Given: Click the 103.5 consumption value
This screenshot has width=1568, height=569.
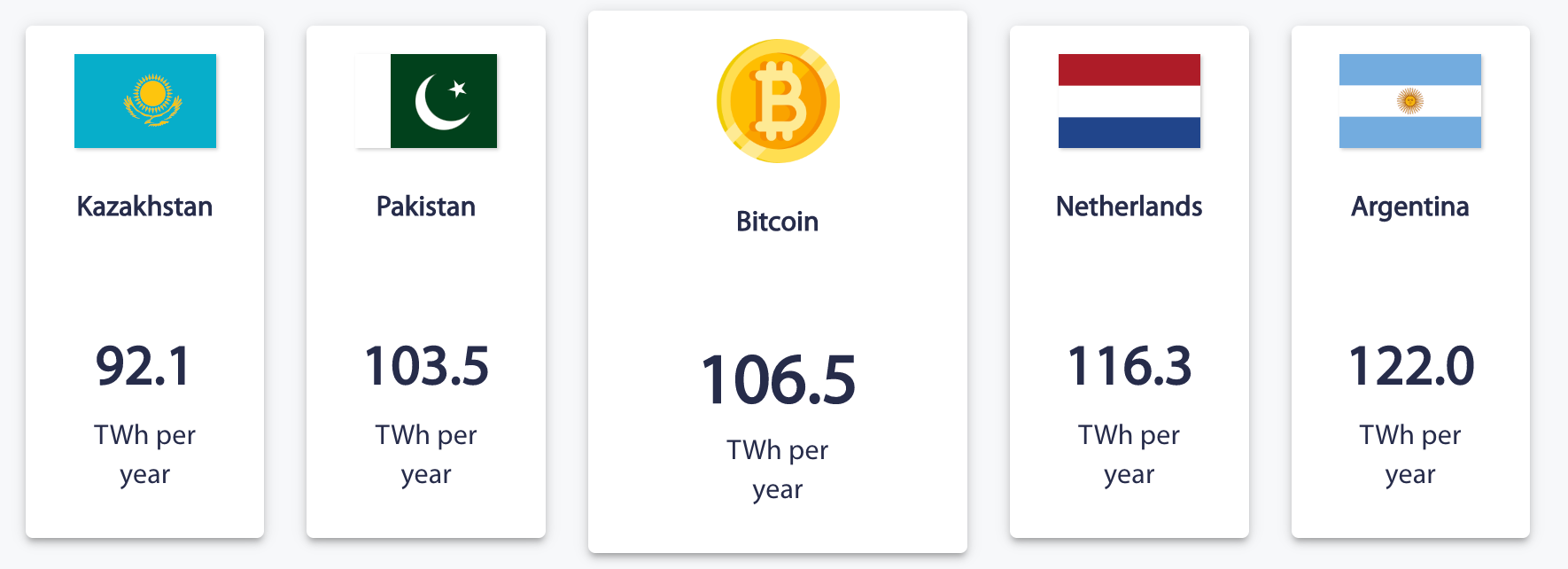Looking at the screenshot, I should pyautogui.click(x=426, y=366).
